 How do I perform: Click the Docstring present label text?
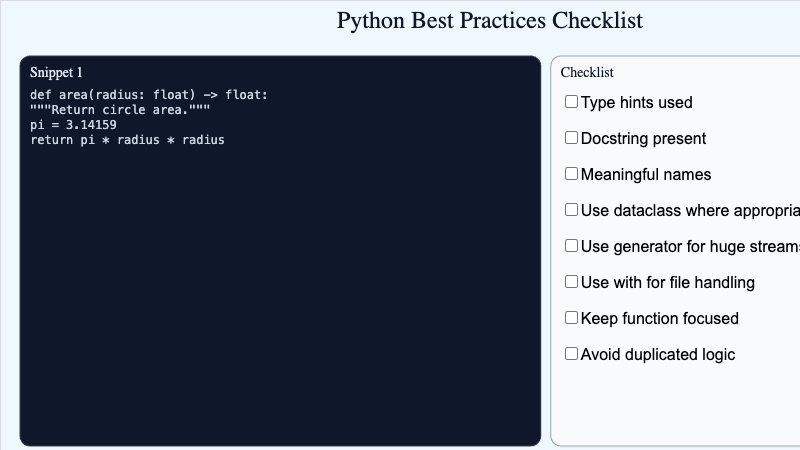point(643,138)
